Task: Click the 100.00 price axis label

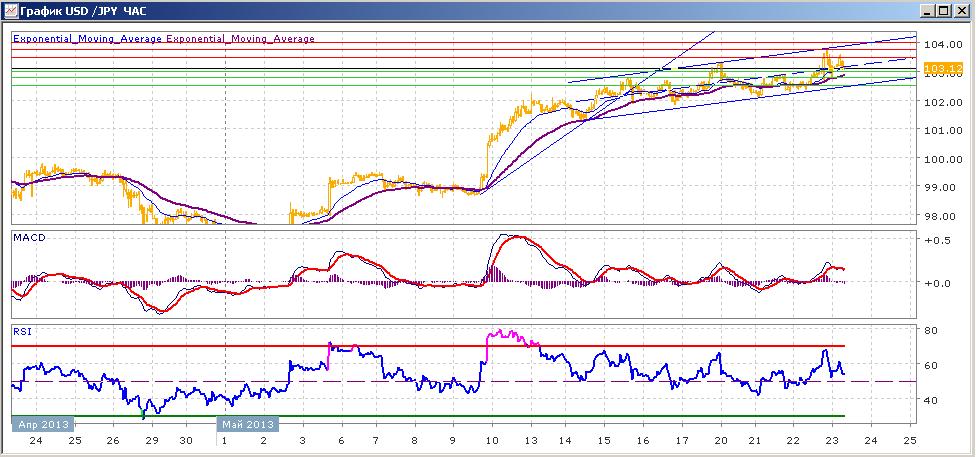Action: click(944, 159)
